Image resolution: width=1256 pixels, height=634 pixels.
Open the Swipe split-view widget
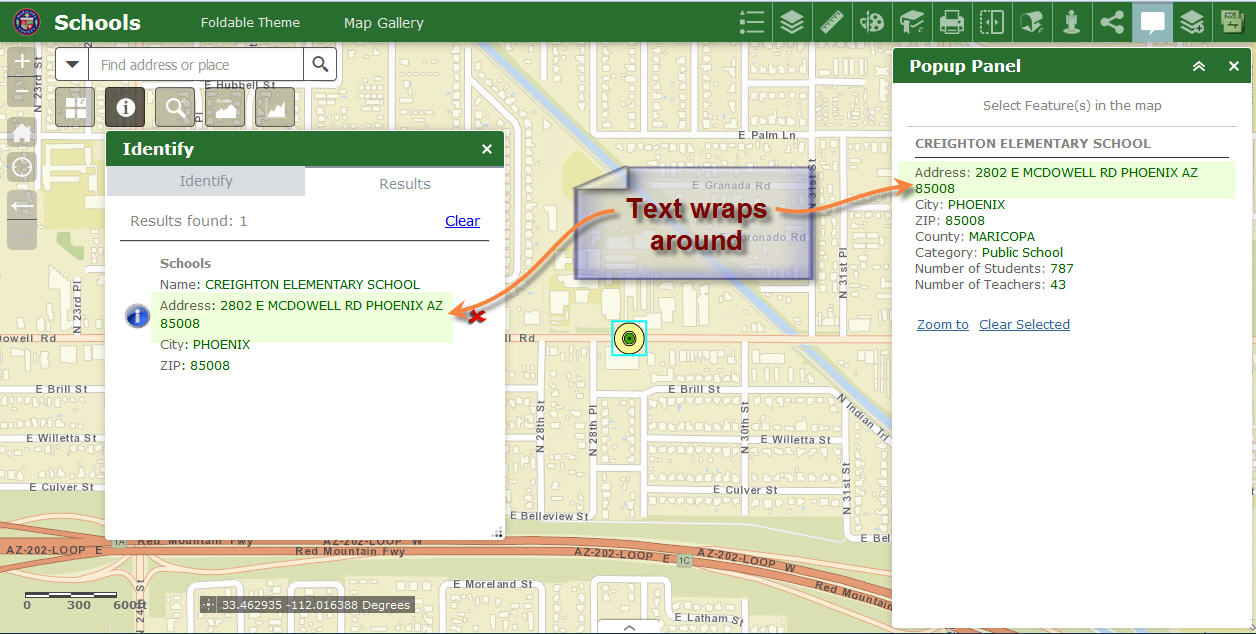992,22
